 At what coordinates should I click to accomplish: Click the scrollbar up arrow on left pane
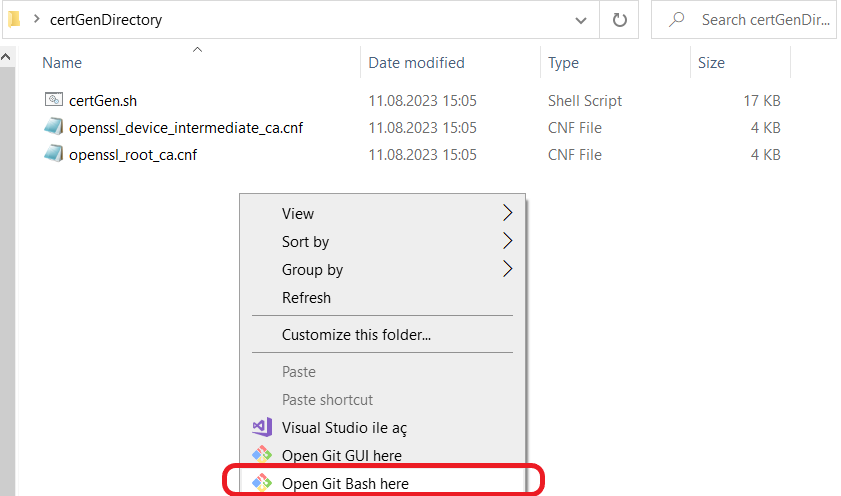coord(6,56)
